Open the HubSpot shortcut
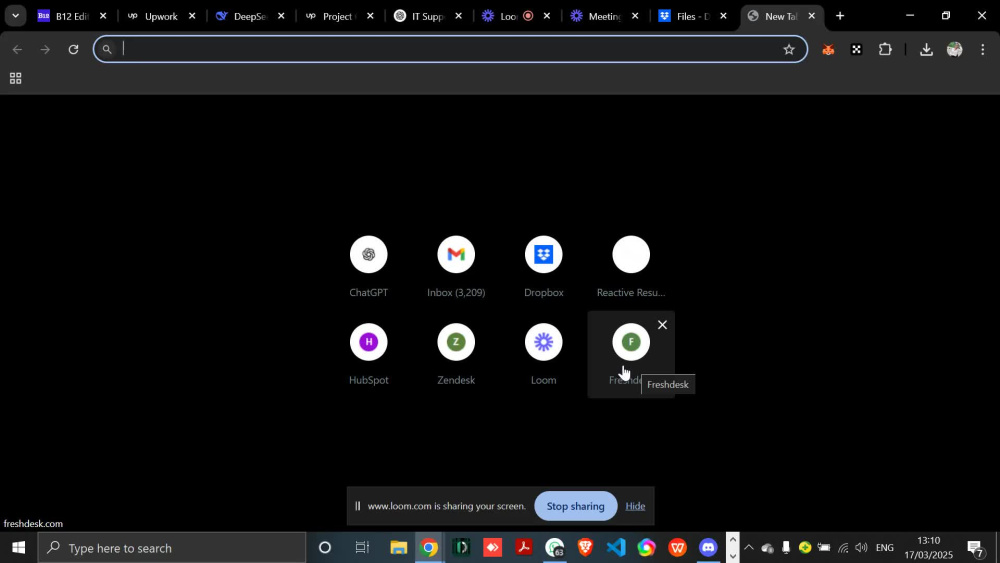The width and height of the screenshot is (1000, 563). (368, 354)
